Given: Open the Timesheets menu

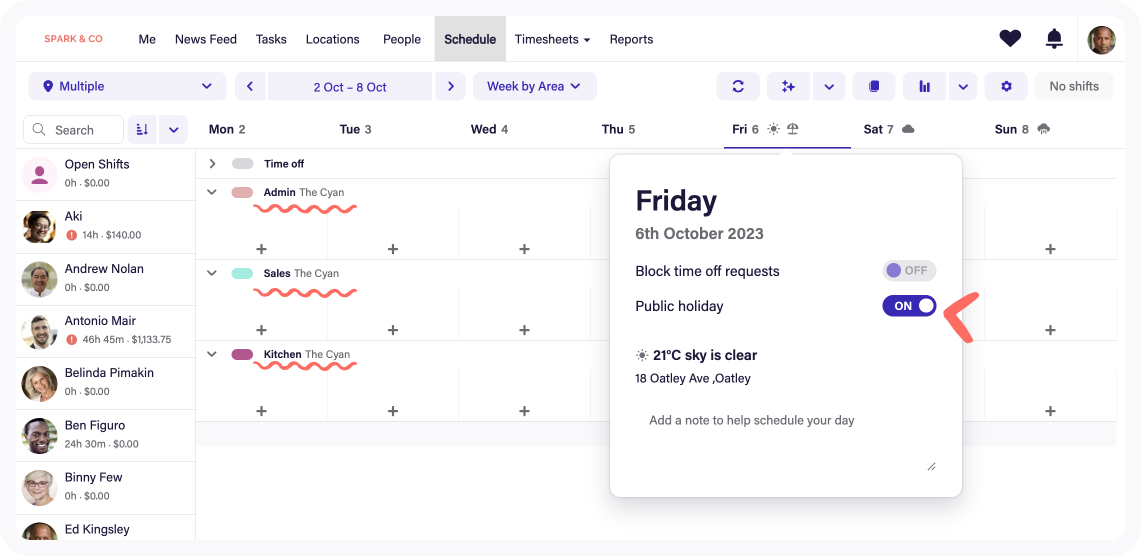Looking at the screenshot, I should pos(552,39).
